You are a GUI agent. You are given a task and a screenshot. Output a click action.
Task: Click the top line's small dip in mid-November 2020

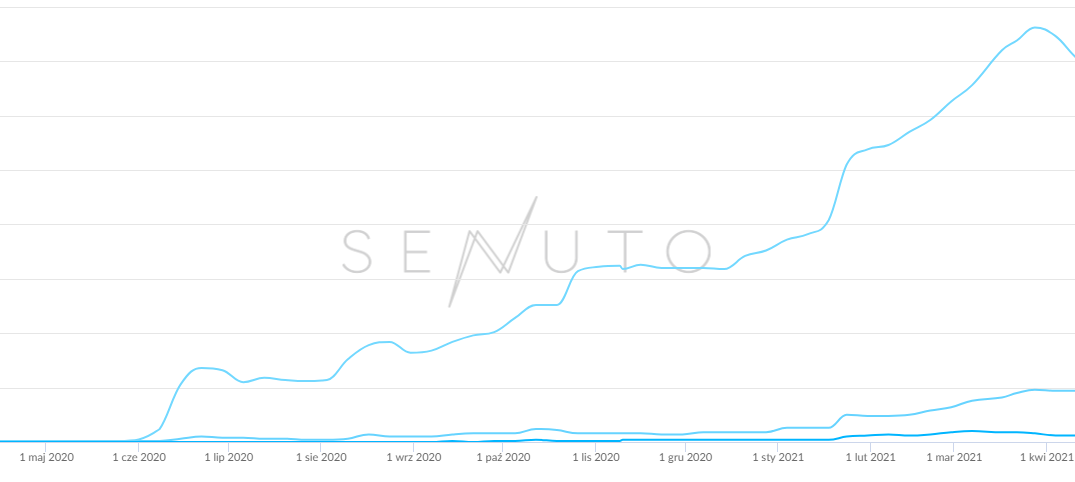(x=625, y=270)
